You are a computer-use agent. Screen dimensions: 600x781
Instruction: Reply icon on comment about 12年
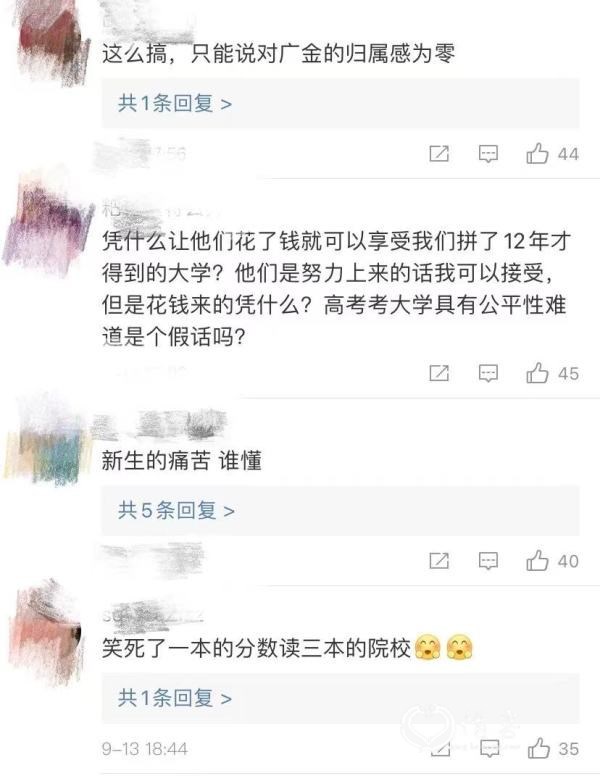[x=488, y=374]
